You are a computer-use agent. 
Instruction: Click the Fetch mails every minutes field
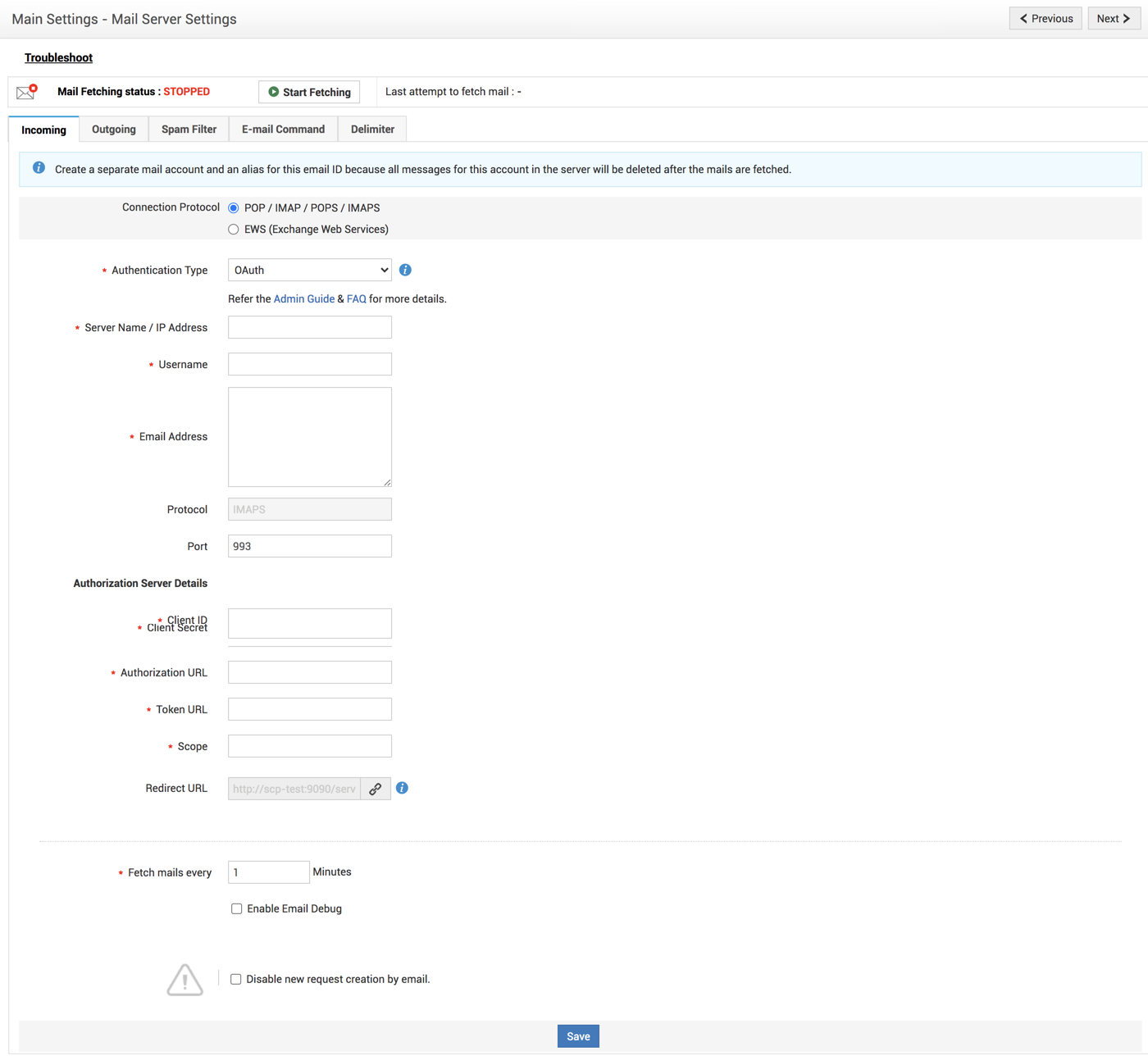pyautogui.click(x=269, y=872)
